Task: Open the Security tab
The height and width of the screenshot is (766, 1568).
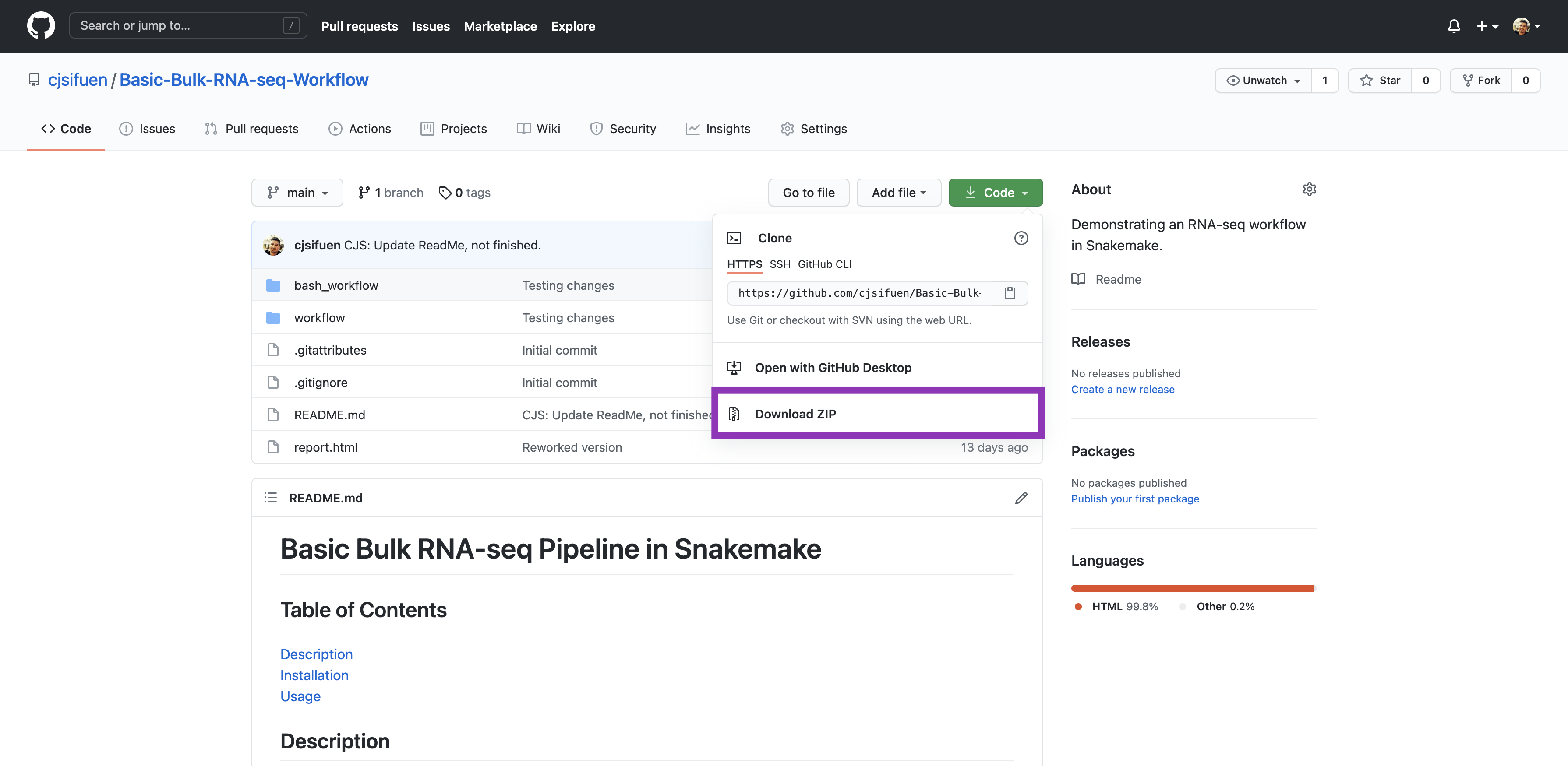Action: click(623, 128)
